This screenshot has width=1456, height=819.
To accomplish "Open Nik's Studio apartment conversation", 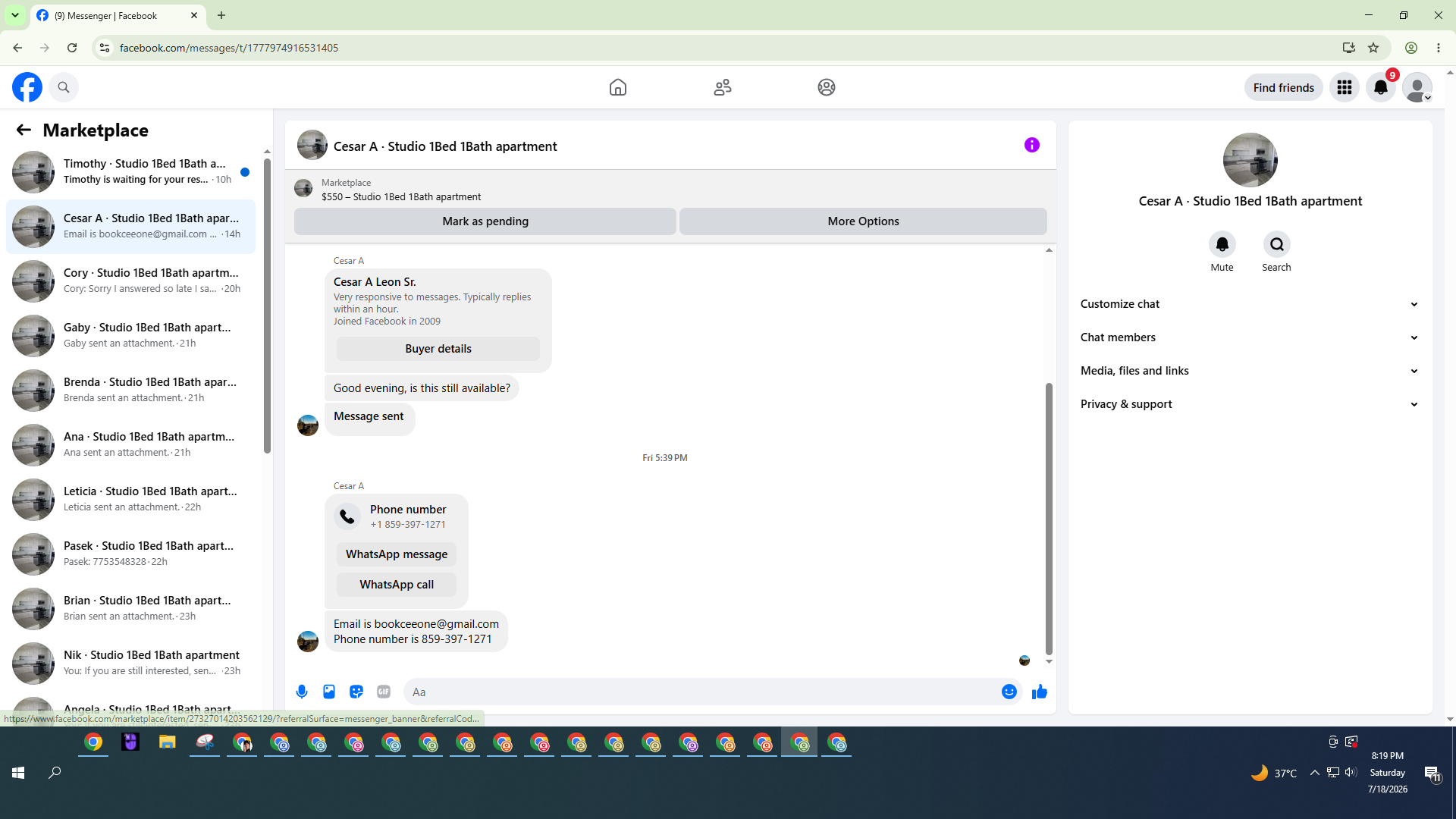I will coord(130,664).
